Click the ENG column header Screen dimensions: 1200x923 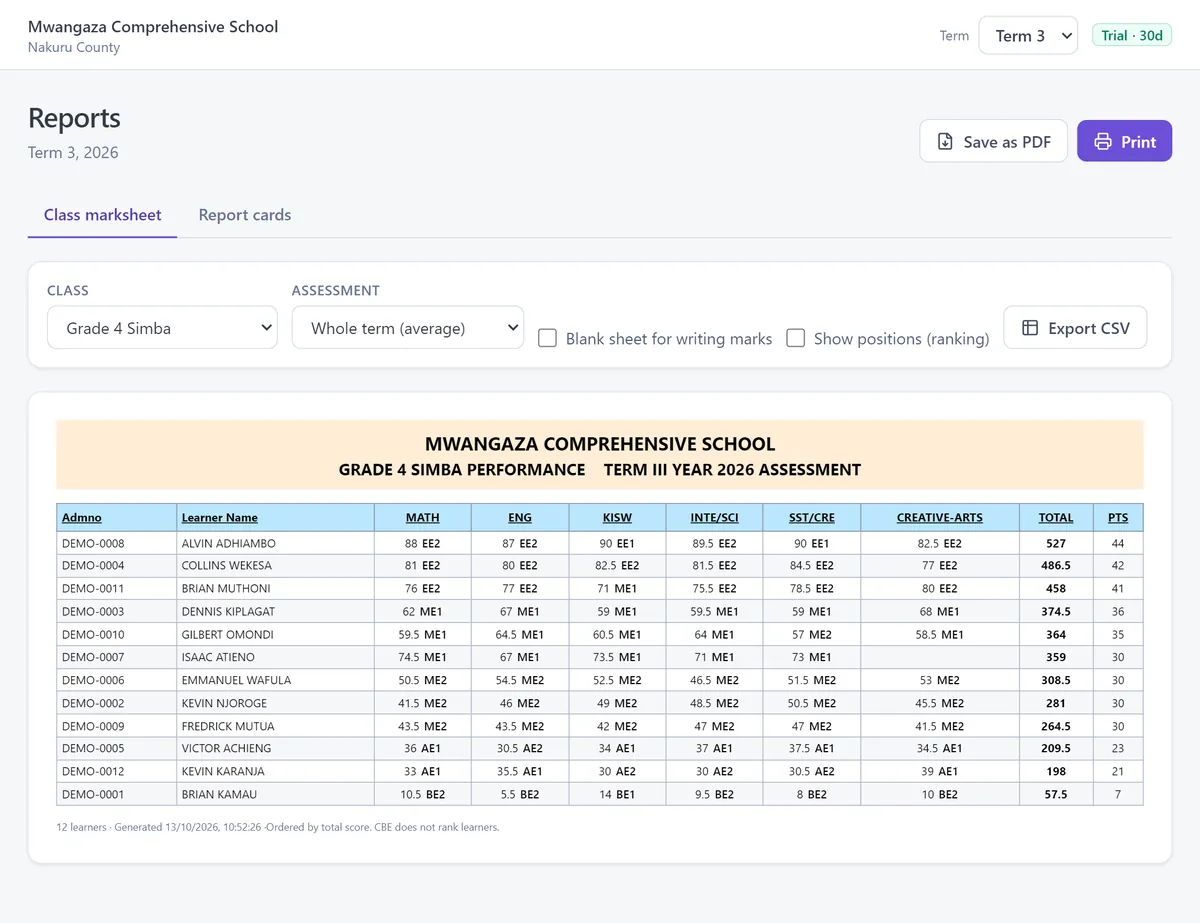coord(520,518)
